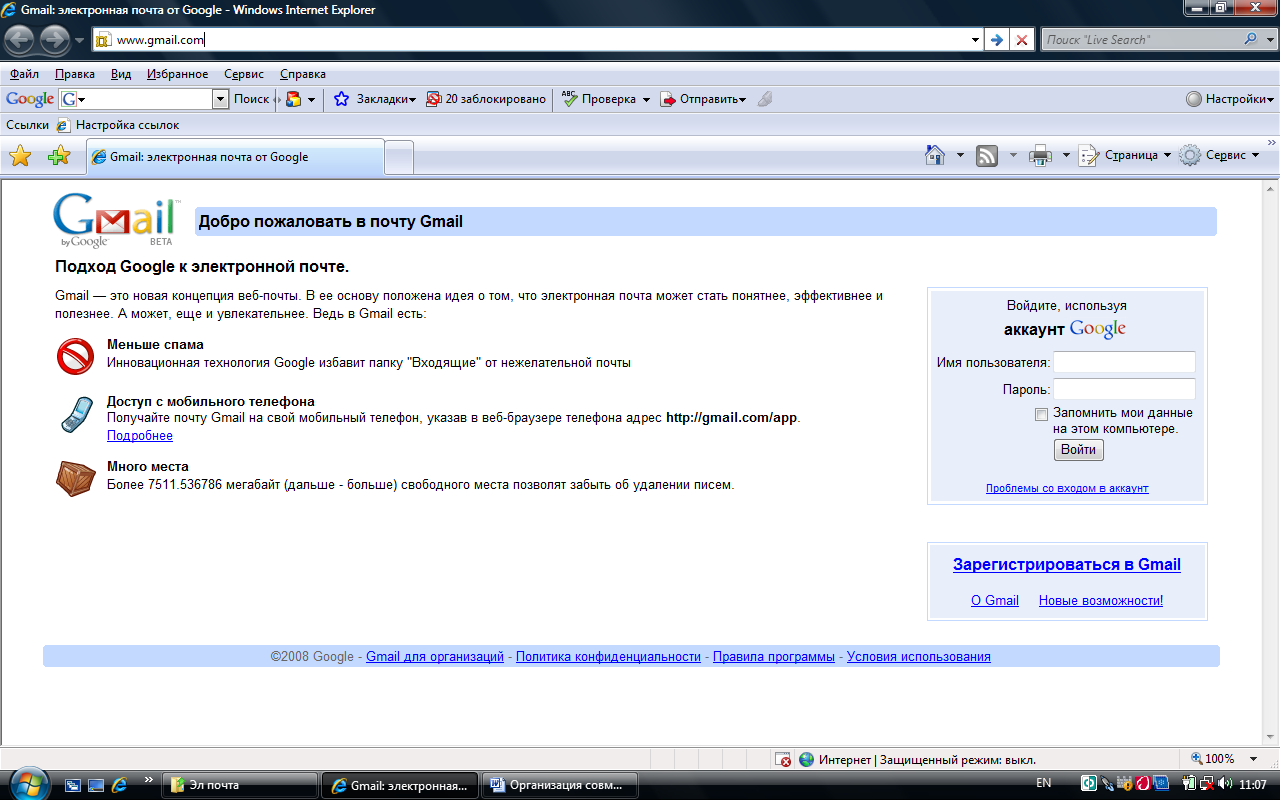
Task: Click the status bar blocked popup icon
Action: (783, 759)
